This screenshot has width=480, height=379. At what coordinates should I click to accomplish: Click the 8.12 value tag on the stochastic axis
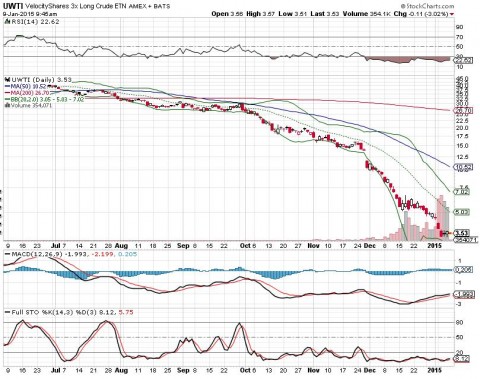(x=462, y=359)
